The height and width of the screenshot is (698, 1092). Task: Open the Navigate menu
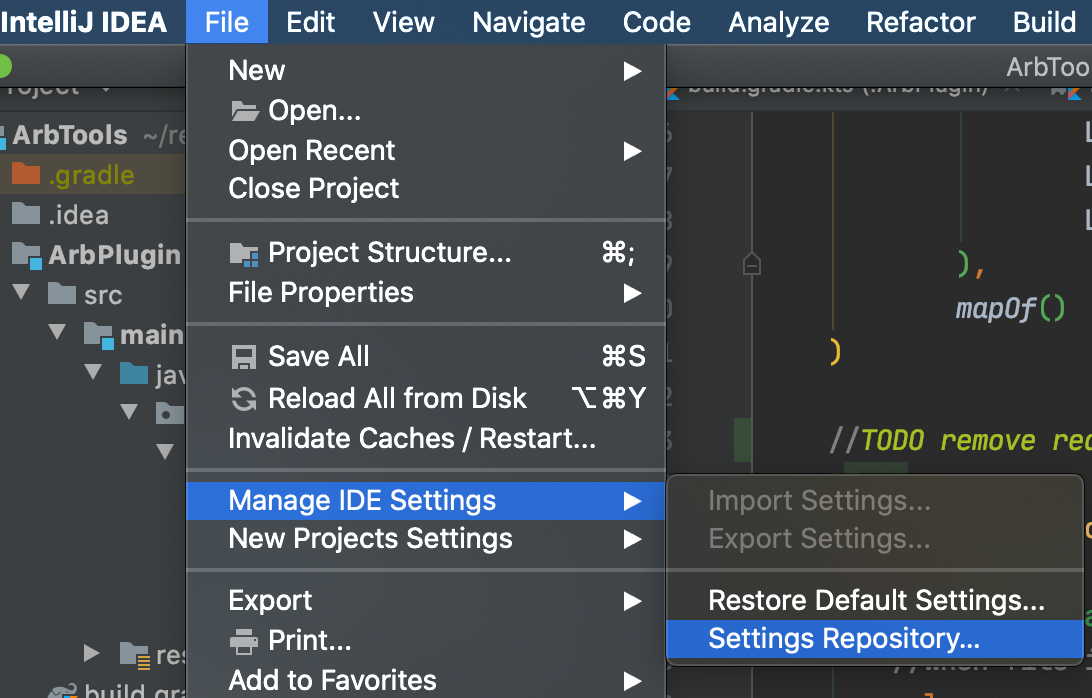tap(528, 21)
